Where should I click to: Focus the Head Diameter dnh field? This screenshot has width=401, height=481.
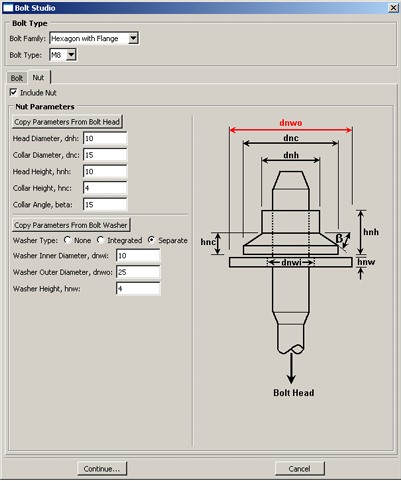pyautogui.click(x=105, y=138)
